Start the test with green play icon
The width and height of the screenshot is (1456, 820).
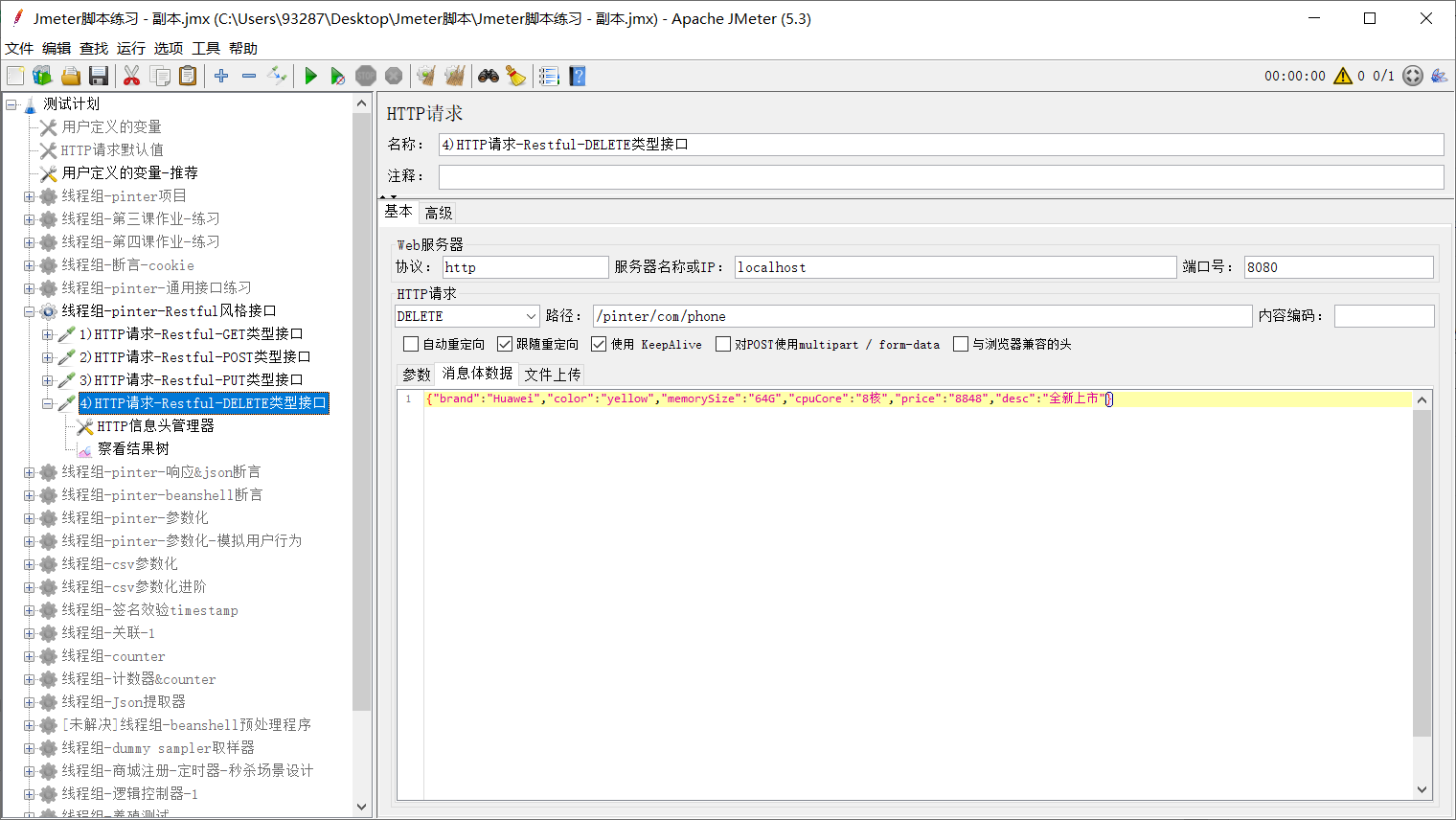click(310, 76)
